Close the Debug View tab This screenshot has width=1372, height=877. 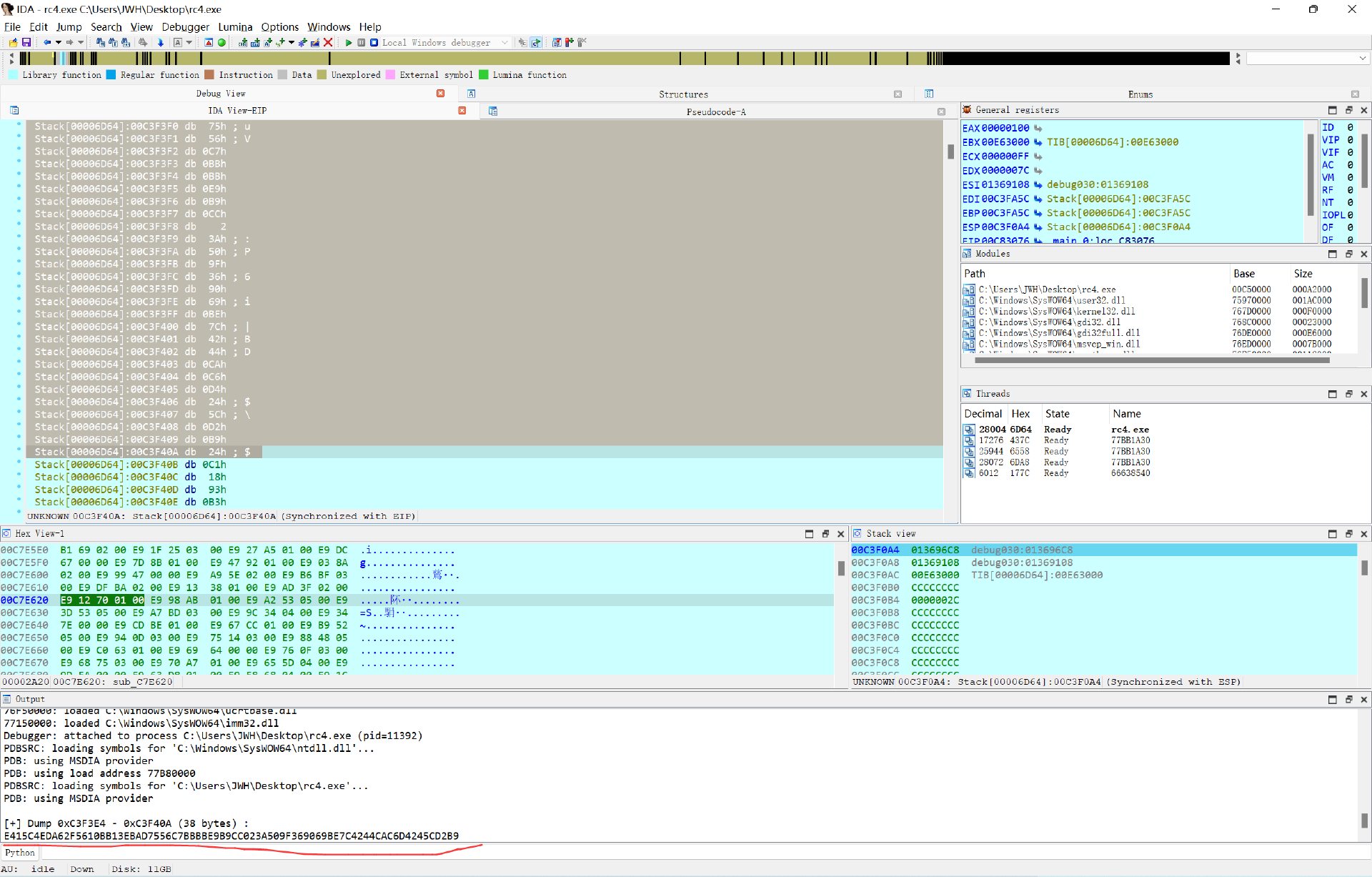[441, 94]
